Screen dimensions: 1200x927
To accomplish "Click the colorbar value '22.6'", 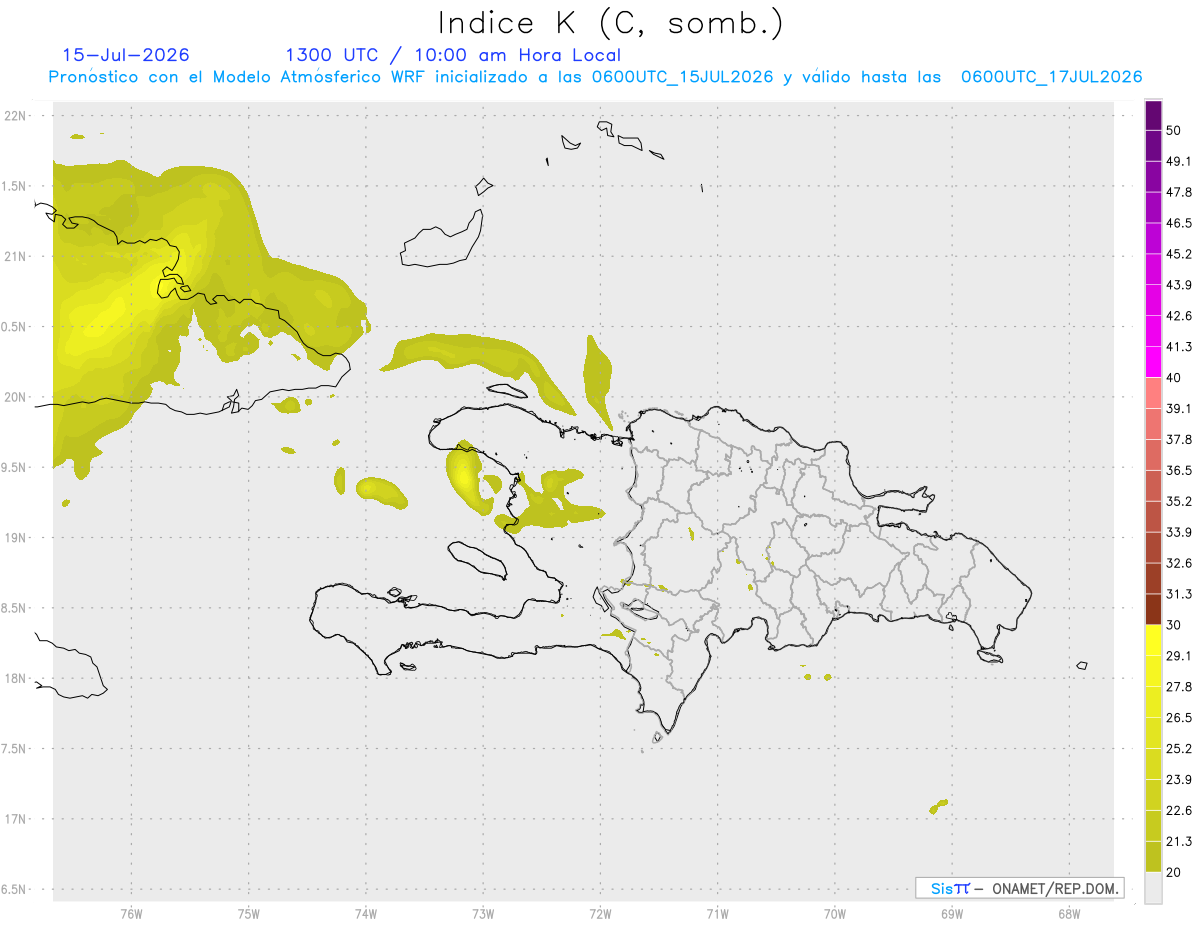I will tap(1179, 811).
